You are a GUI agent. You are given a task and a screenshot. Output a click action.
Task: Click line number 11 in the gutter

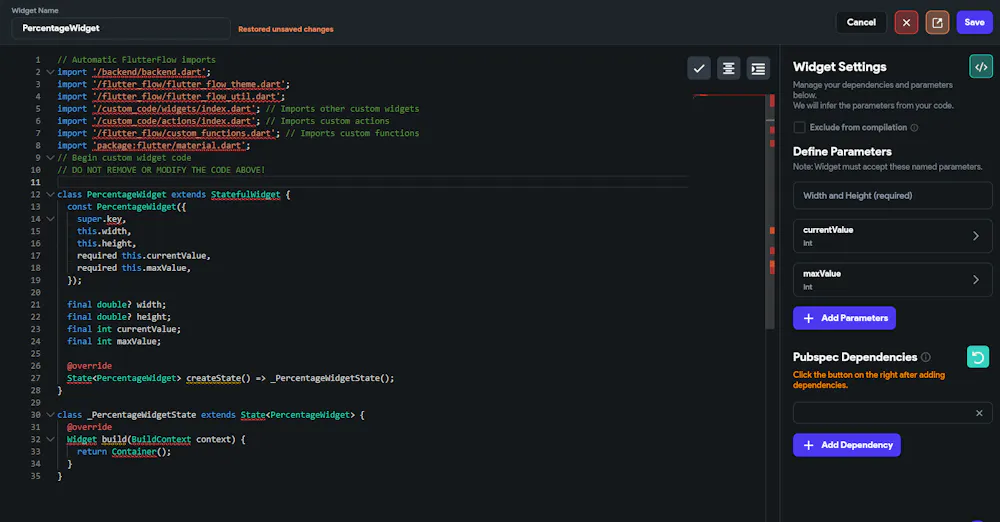(36, 183)
